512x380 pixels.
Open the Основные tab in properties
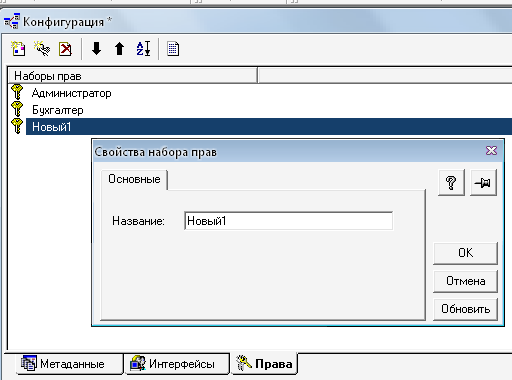(x=134, y=179)
